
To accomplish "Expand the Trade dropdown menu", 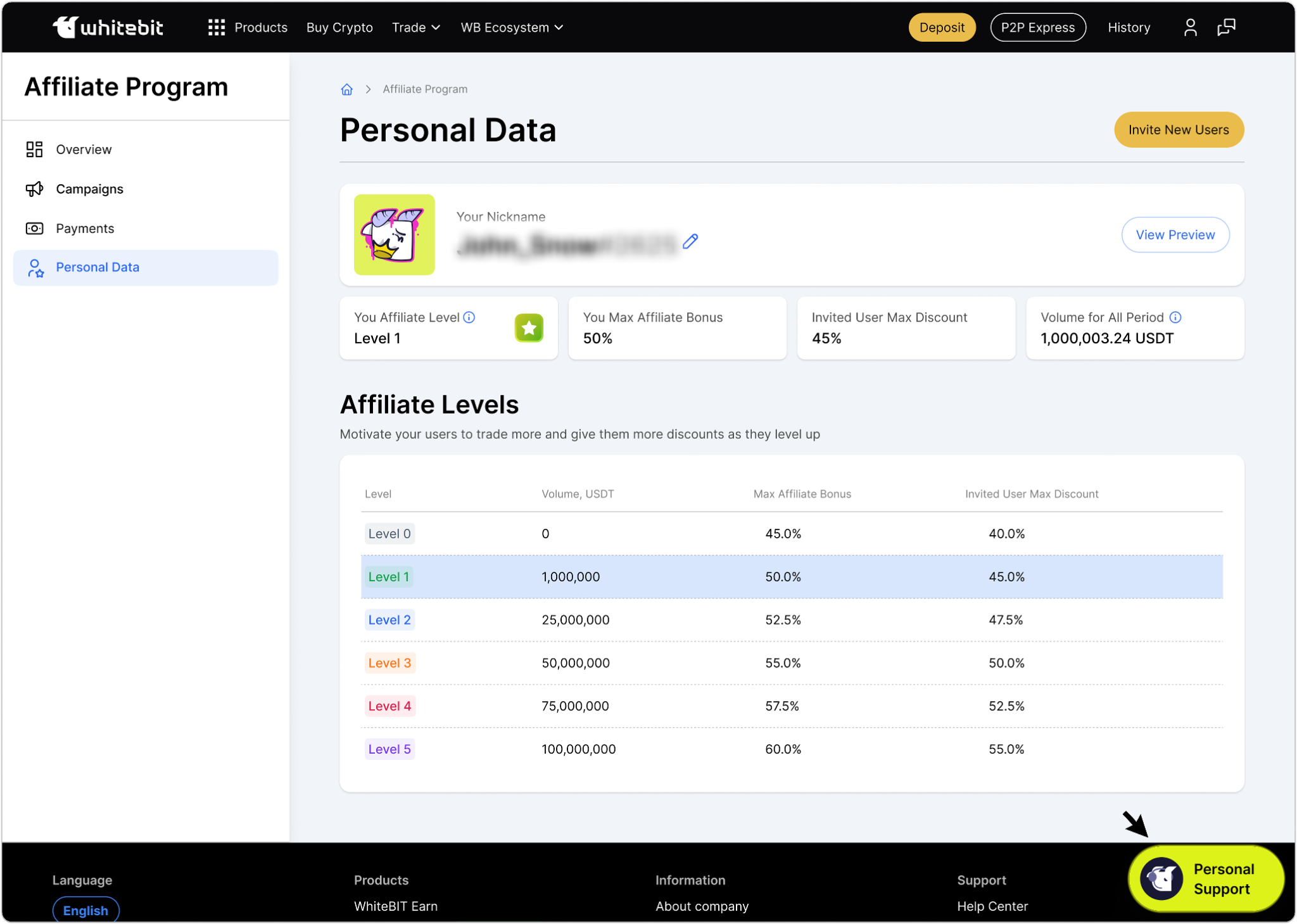I will [415, 27].
